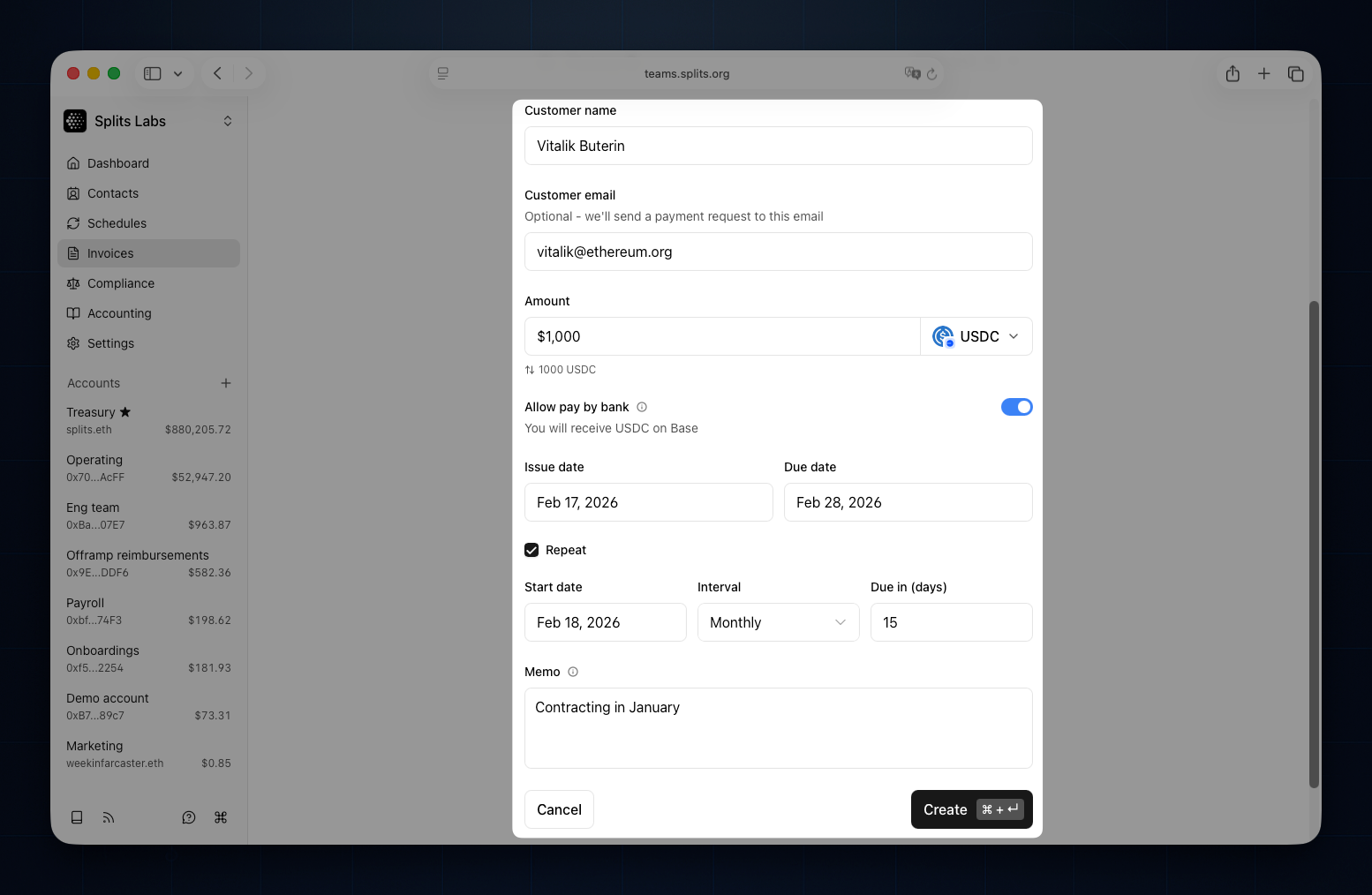Click the page's vertical scrollbar
This screenshot has height=895, width=1372.
click(x=1314, y=543)
